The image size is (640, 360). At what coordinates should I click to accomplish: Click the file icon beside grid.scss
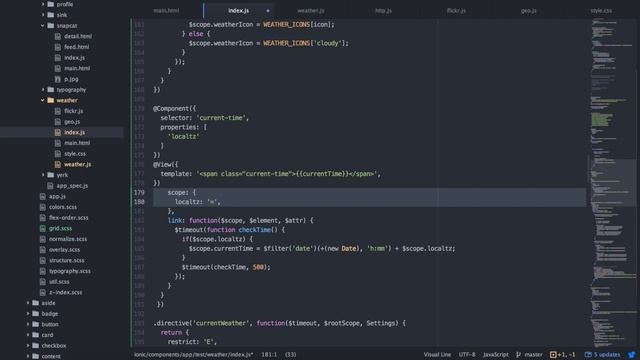pos(42,229)
